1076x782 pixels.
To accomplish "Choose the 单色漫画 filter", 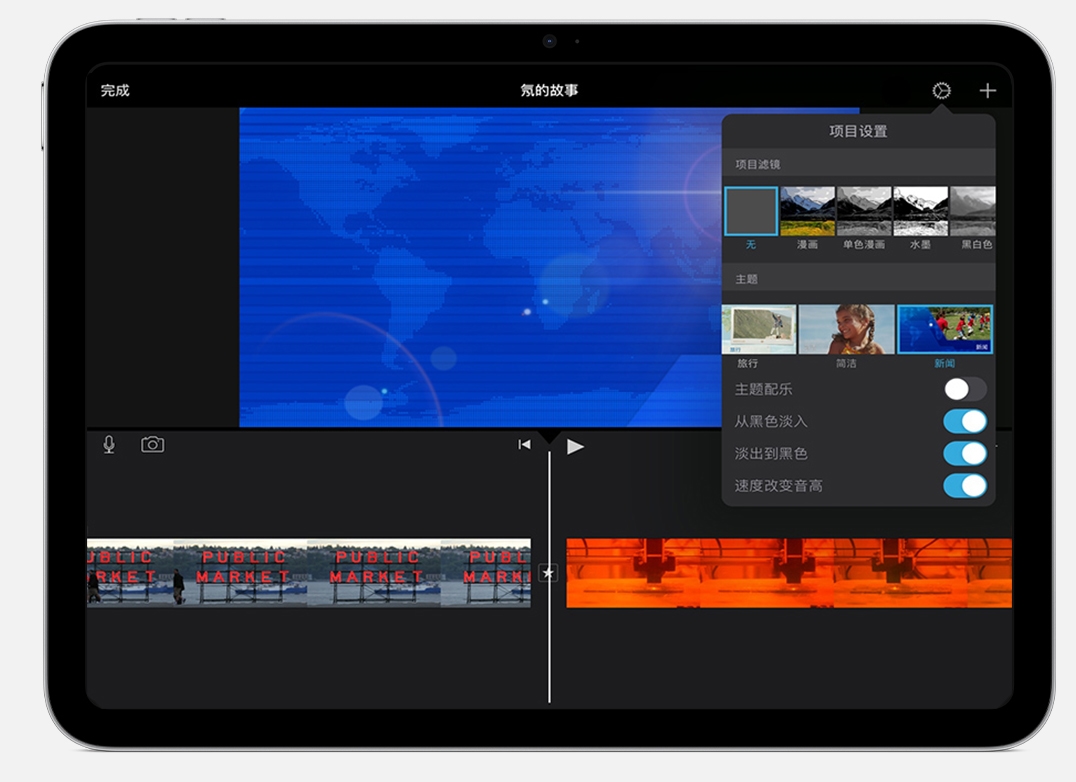I will pyautogui.click(x=864, y=211).
